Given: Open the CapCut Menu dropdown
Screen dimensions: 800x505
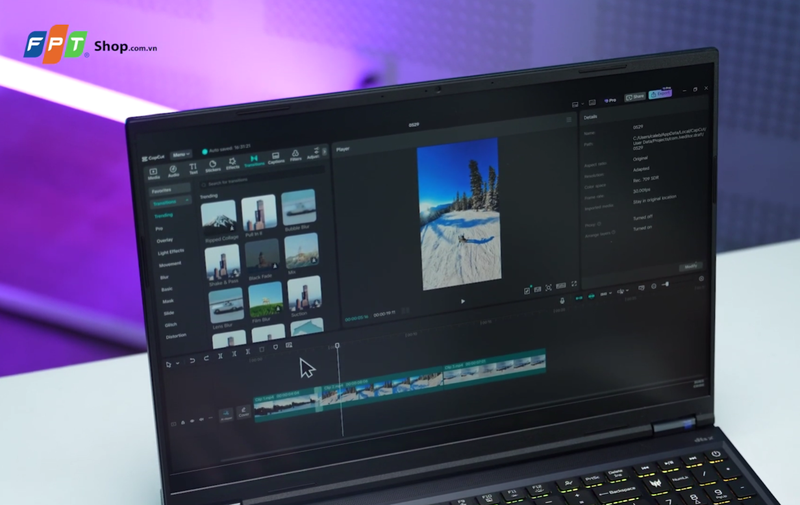Looking at the screenshot, I should coord(181,155).
